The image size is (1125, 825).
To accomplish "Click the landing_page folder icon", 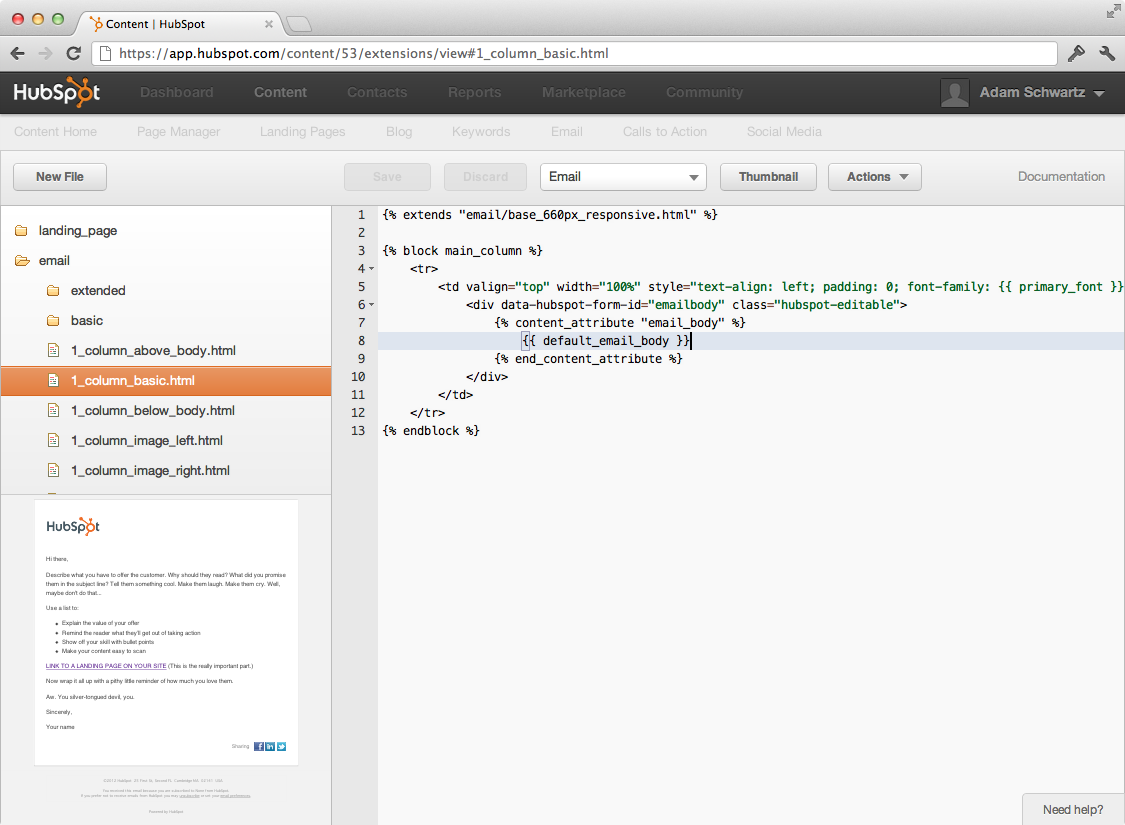I will pyautogui.click(x=22, y=230).
